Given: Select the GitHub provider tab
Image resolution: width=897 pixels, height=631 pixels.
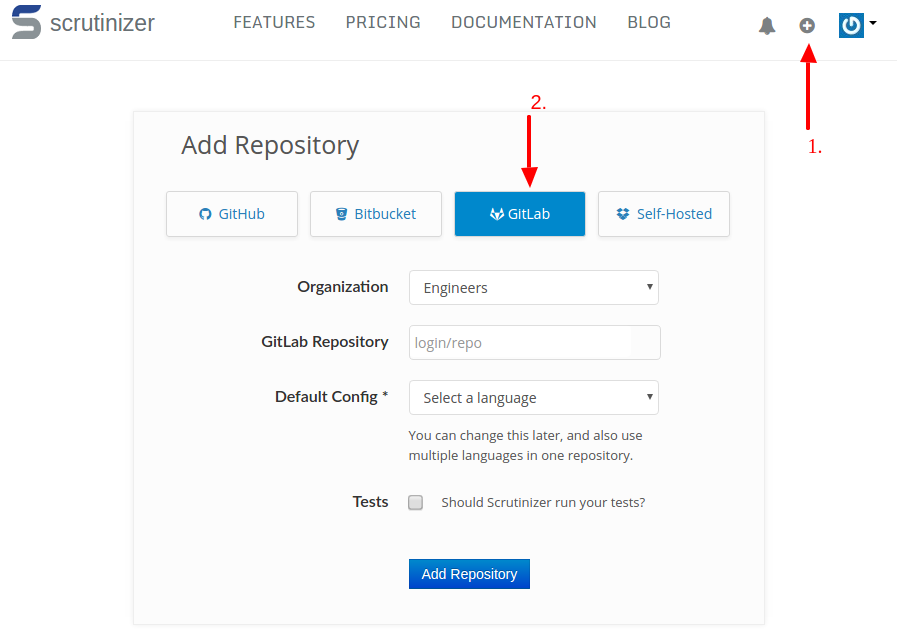Looking at the screenshot, I should (x=232, y=214).
